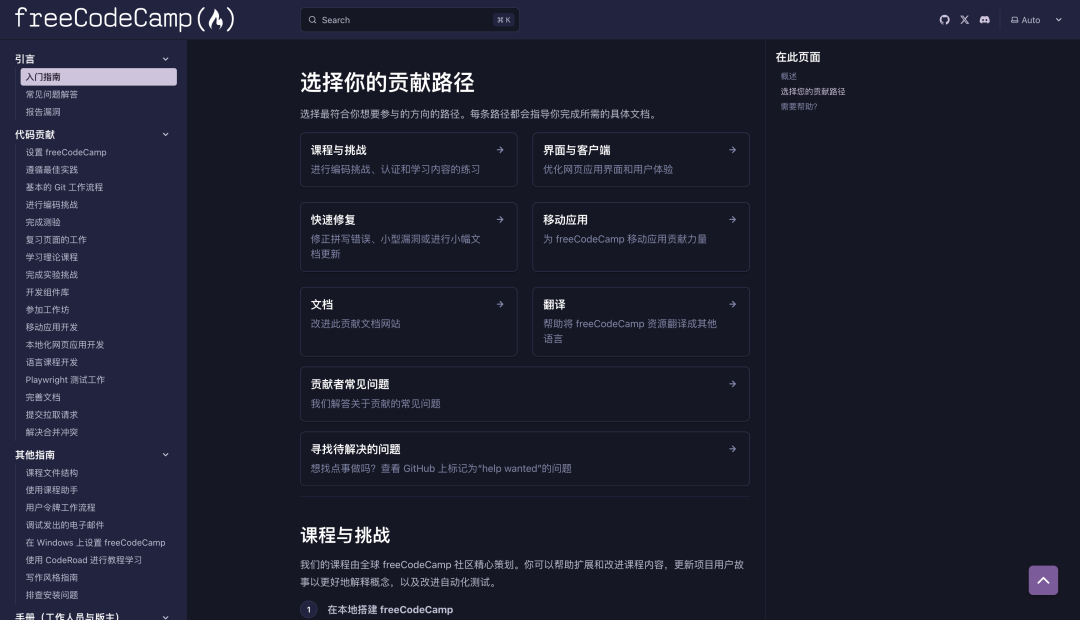The height and width of the screenshot is (620, 1080).
Task: Click the arrow on 贡献者常见问题 card
Action: (x=732, y=384)
